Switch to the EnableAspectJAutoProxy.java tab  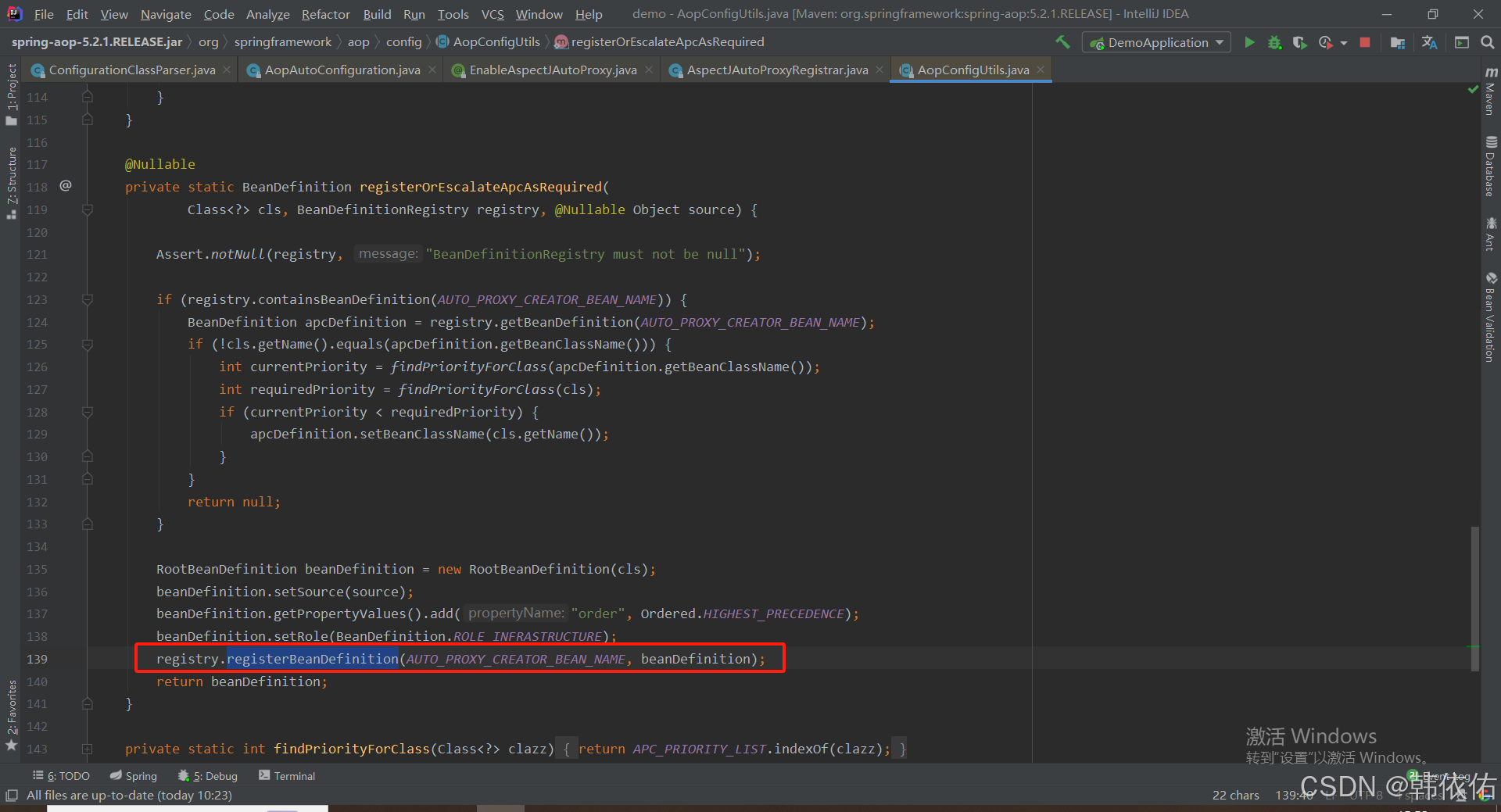pos(553,70)
